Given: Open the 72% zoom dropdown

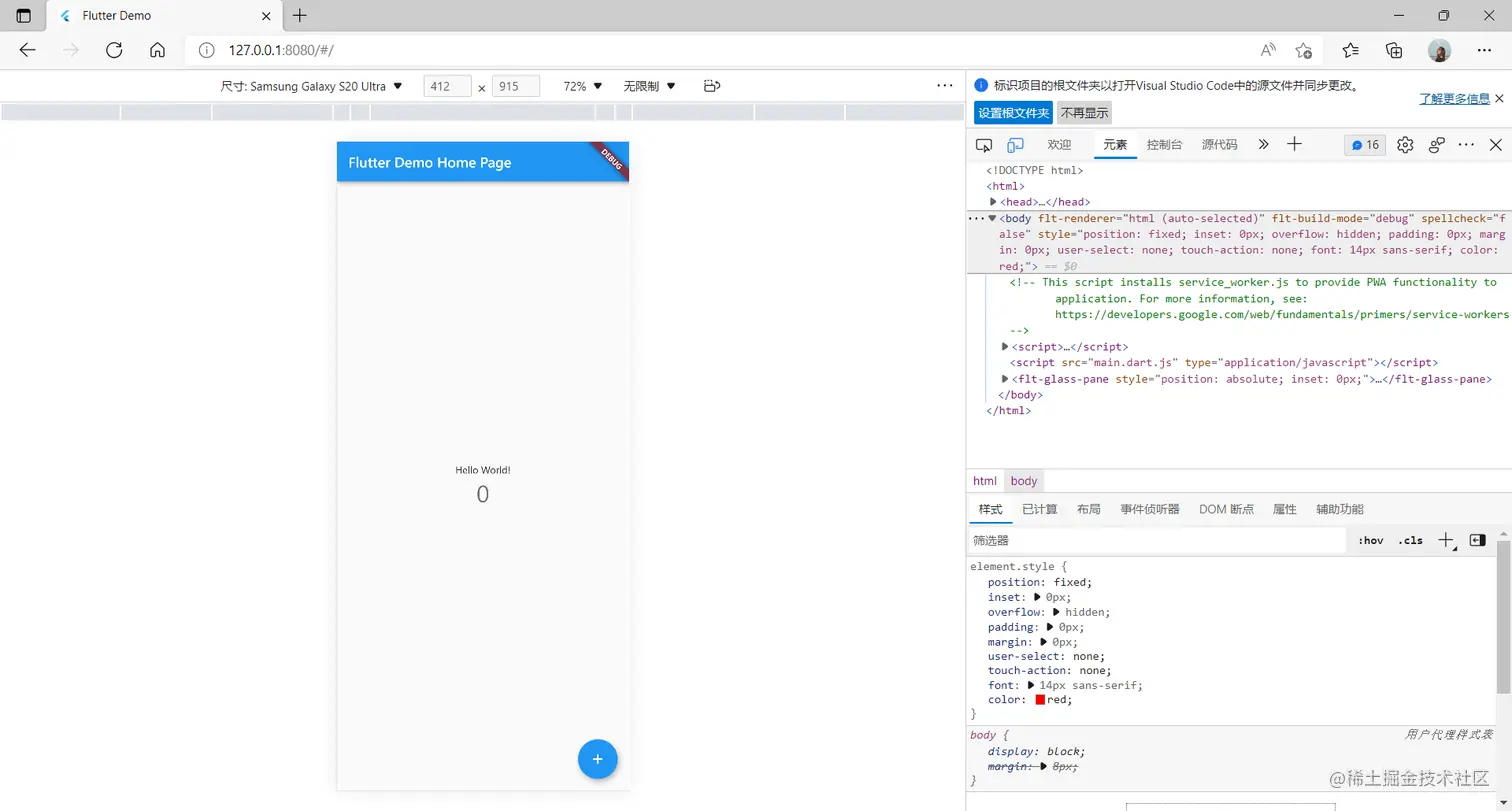Looking at the screenshot, I should point(583,86).
